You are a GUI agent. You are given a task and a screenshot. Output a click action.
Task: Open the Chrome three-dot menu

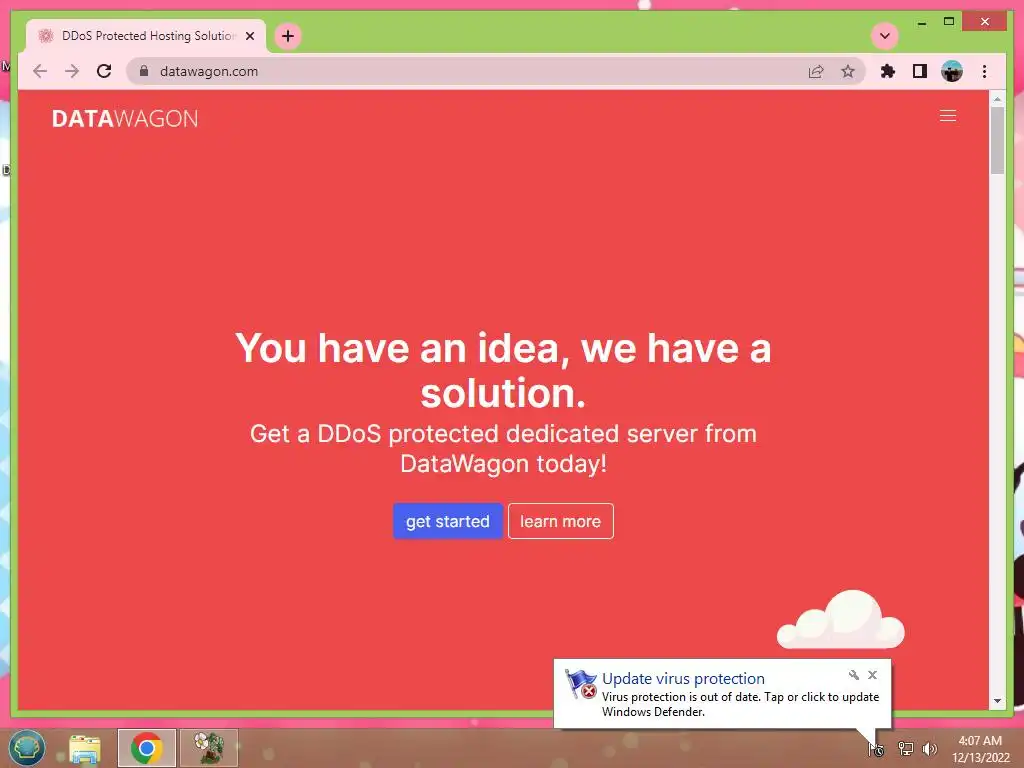(984, 71)
